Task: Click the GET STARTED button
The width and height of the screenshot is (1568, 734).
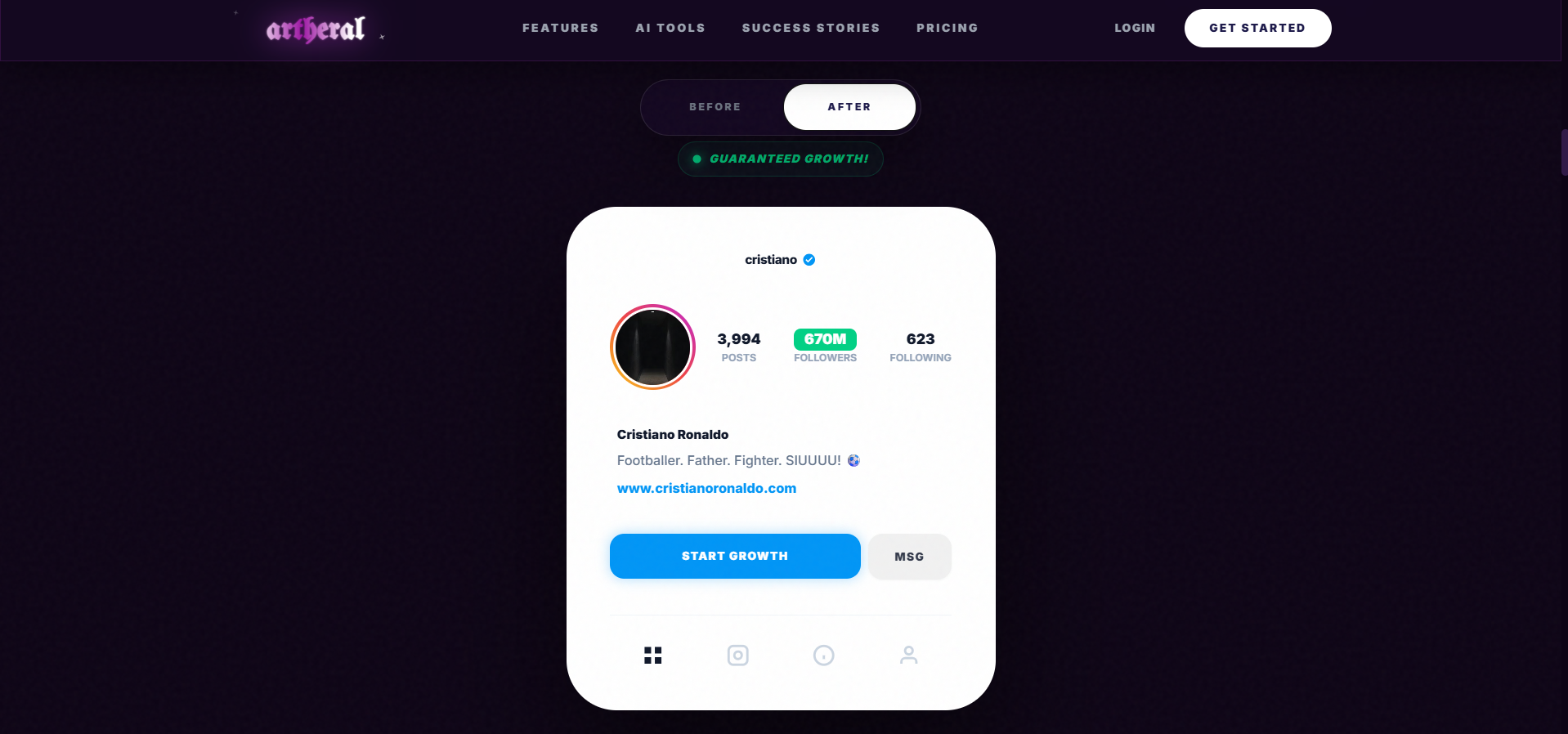Action: (1257, 28)
